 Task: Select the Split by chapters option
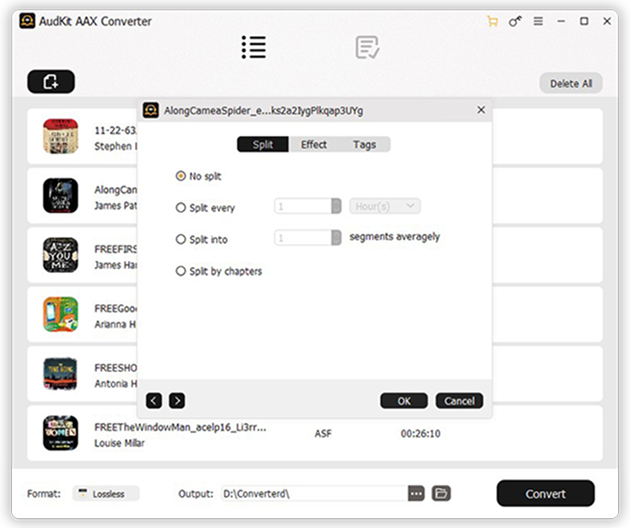click(181, 271)
